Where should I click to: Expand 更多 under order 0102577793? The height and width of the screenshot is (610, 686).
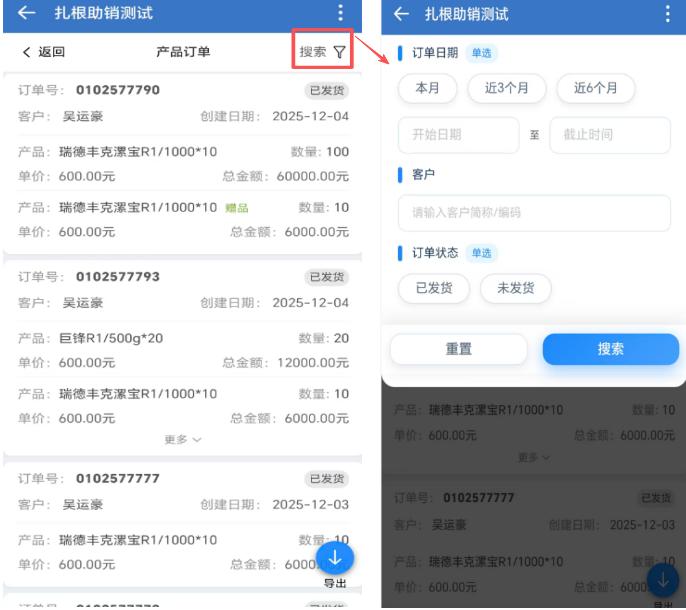point(183,439)
